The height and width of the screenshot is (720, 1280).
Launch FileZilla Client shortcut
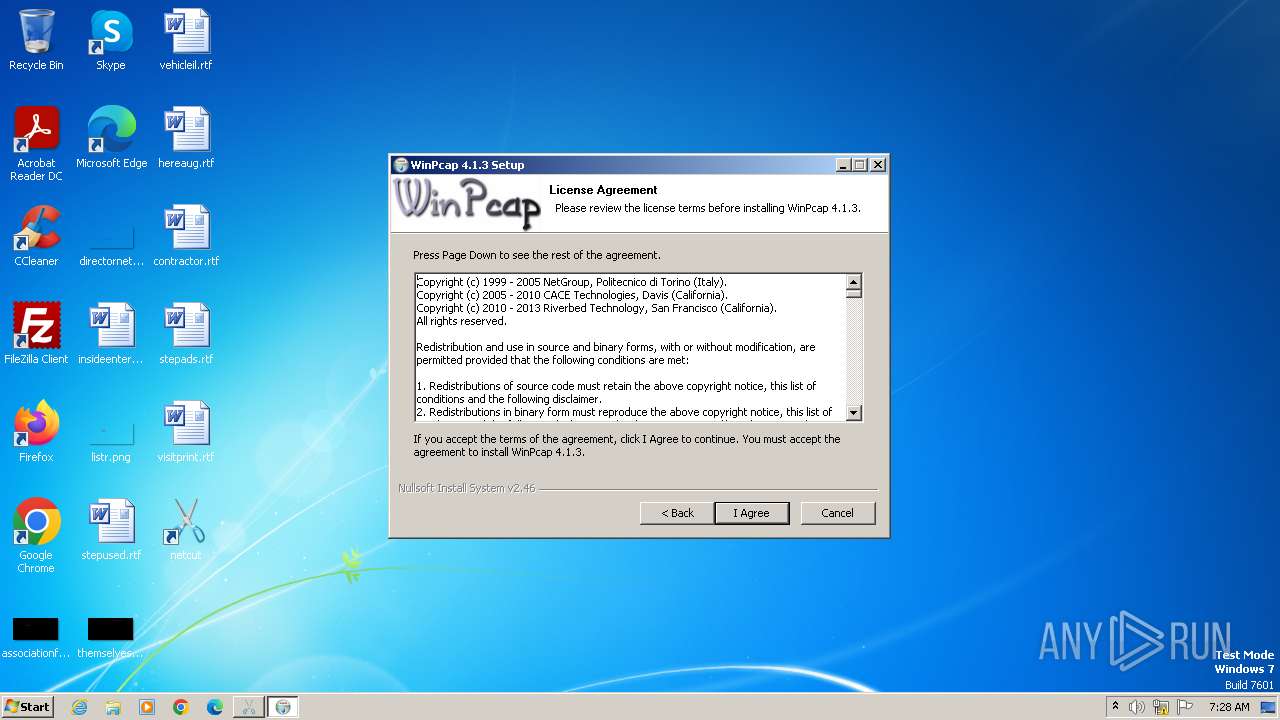(36, 334)
